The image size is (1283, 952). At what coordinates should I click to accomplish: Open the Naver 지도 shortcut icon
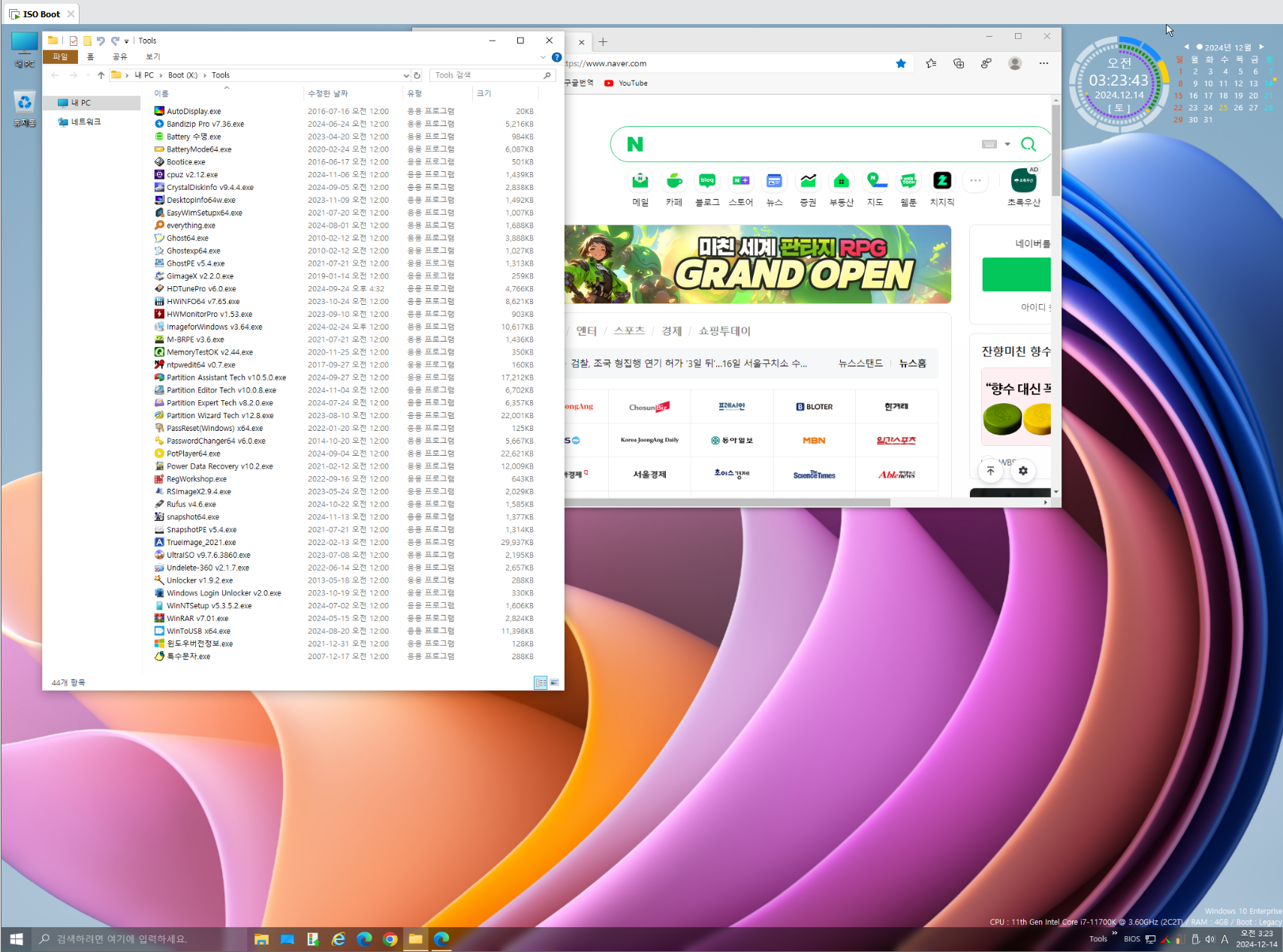[x=875, y=181]
